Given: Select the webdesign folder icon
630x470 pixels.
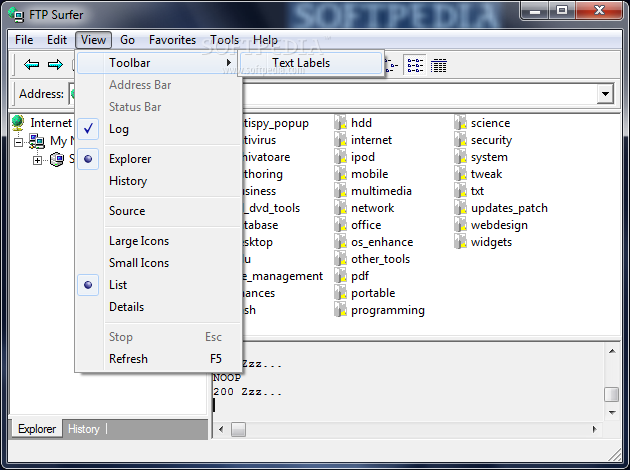Looking at the screenshot, I should tap(460, 225).
